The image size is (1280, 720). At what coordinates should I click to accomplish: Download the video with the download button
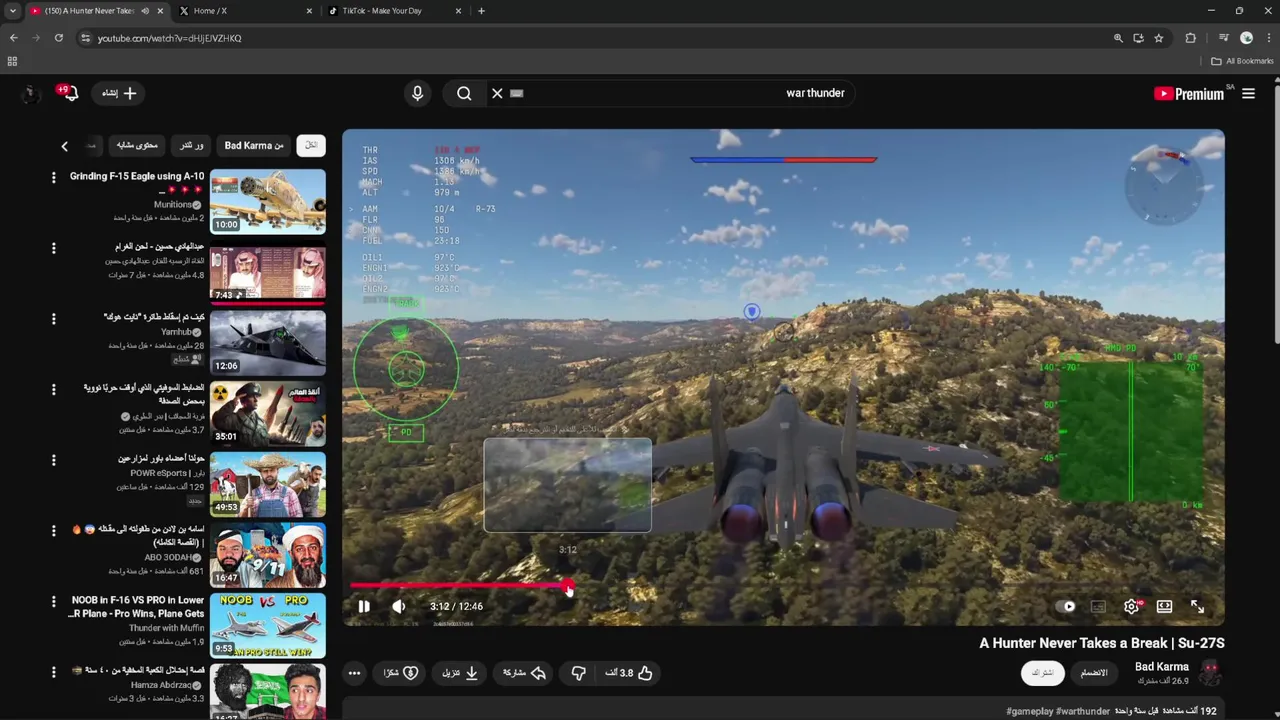[x=461, y=673]
